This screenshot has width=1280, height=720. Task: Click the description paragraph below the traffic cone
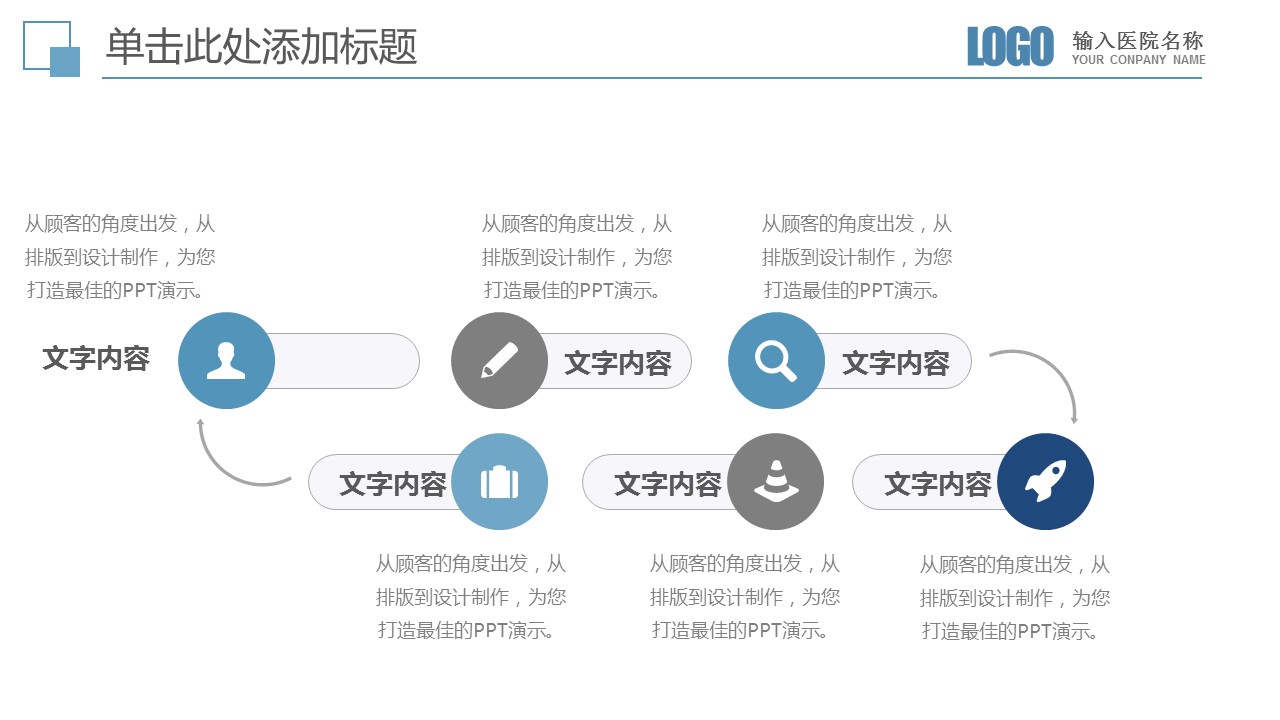click(744, 597)
